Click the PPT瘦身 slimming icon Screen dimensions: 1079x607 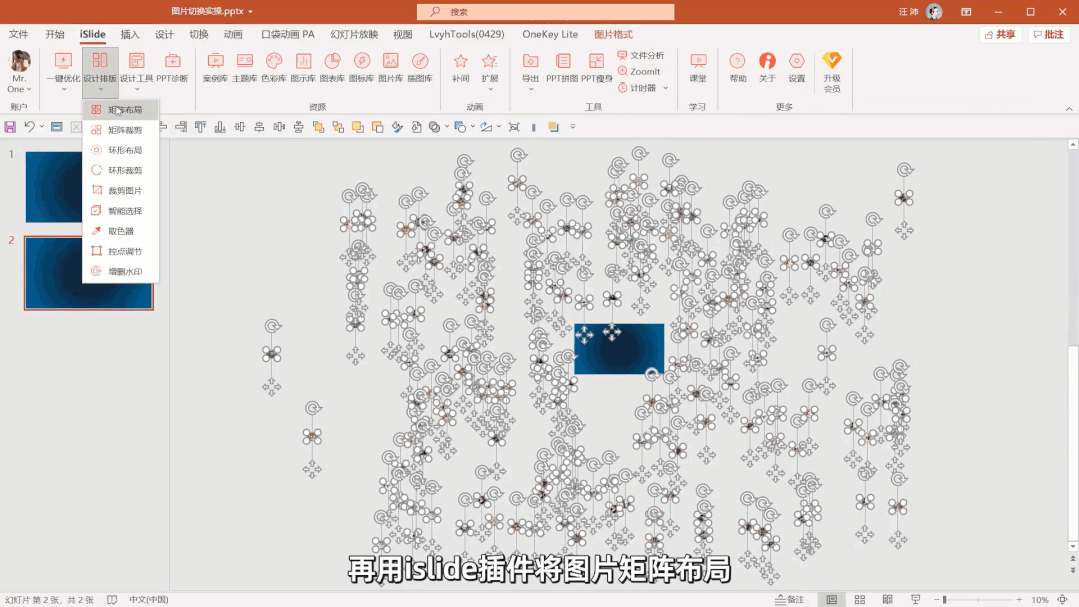[597, 68]
